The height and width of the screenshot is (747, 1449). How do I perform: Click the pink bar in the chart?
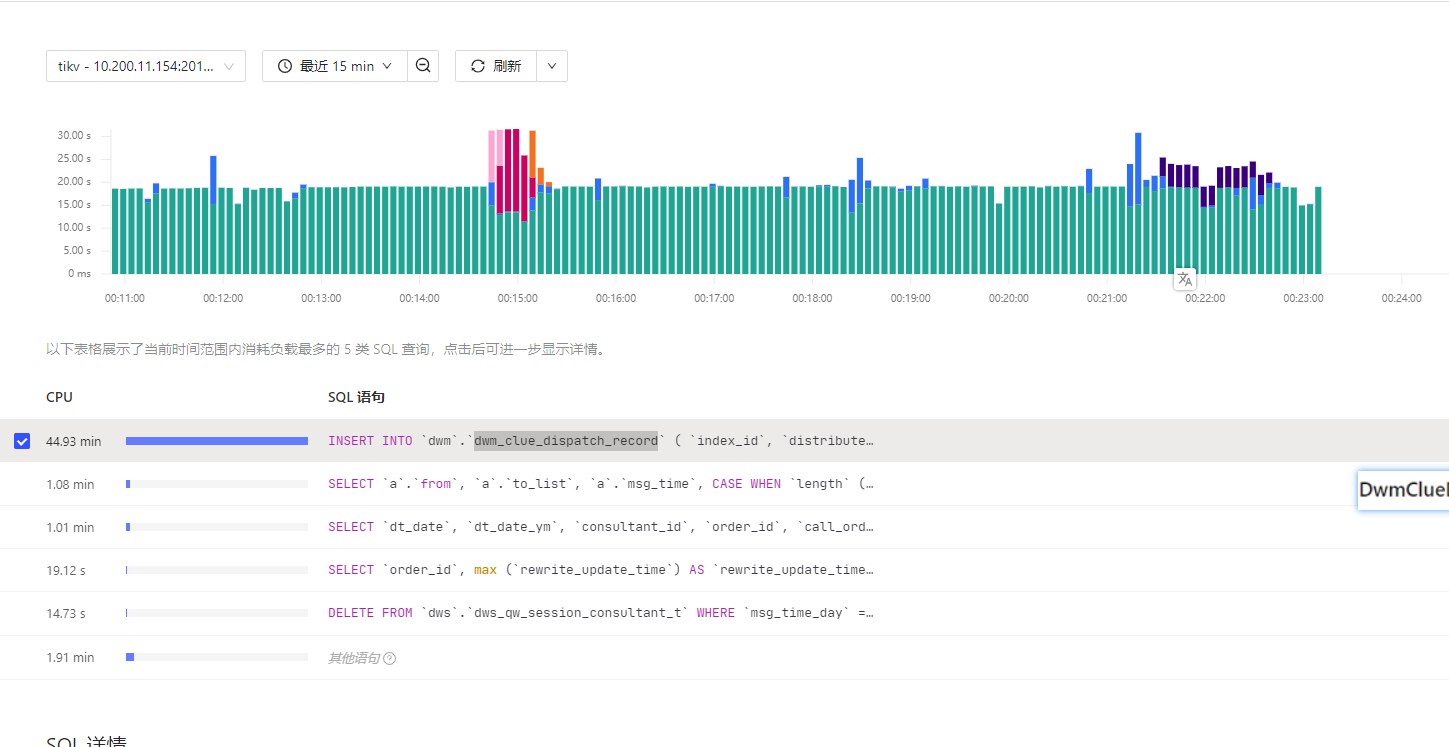tap(492, 155)
